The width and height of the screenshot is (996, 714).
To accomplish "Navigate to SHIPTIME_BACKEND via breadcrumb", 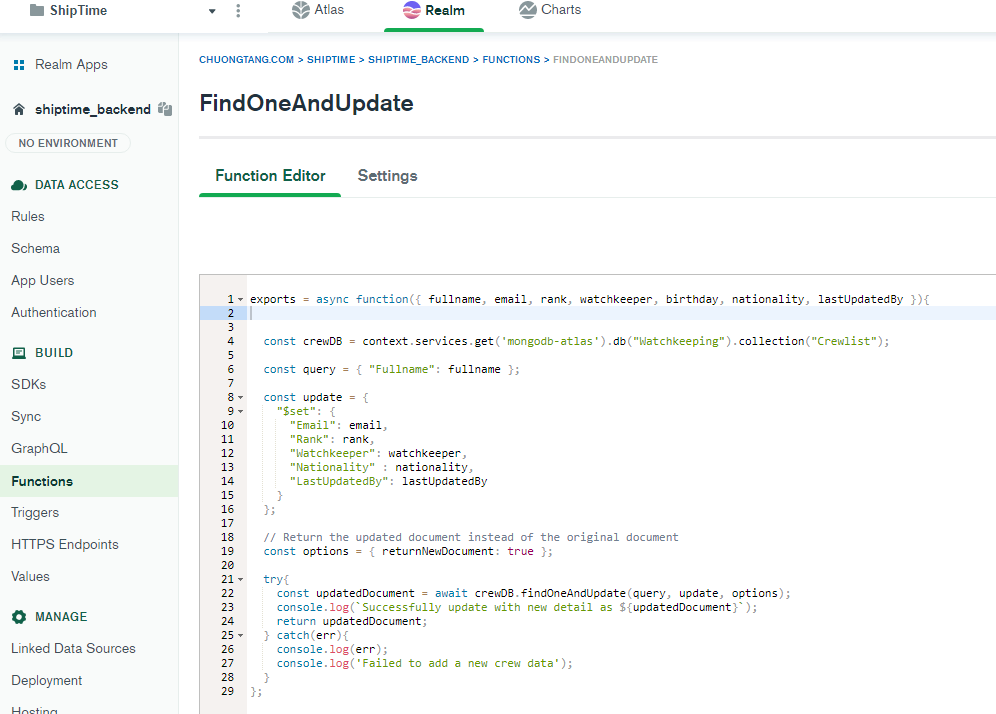I will [x=418, y=59].
